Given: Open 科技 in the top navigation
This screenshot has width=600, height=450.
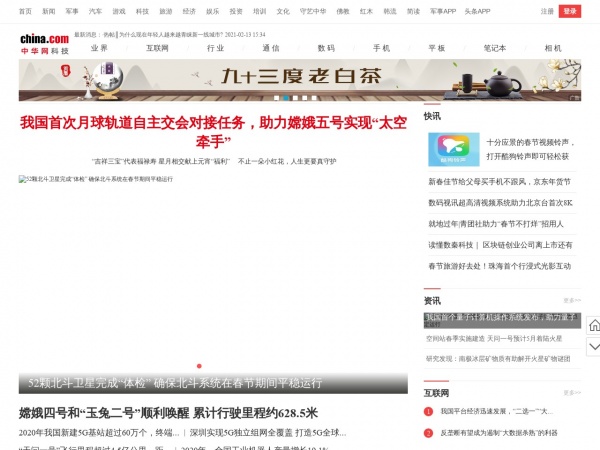Looking at the screenshot, I should (142, 11).
